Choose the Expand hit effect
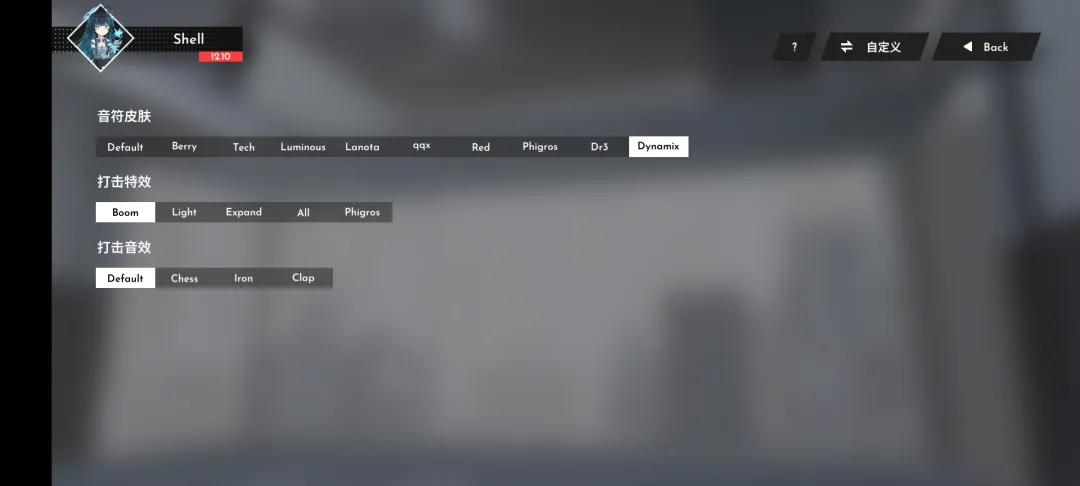This screenshot has width=1080, height=486. pos(244,212)
